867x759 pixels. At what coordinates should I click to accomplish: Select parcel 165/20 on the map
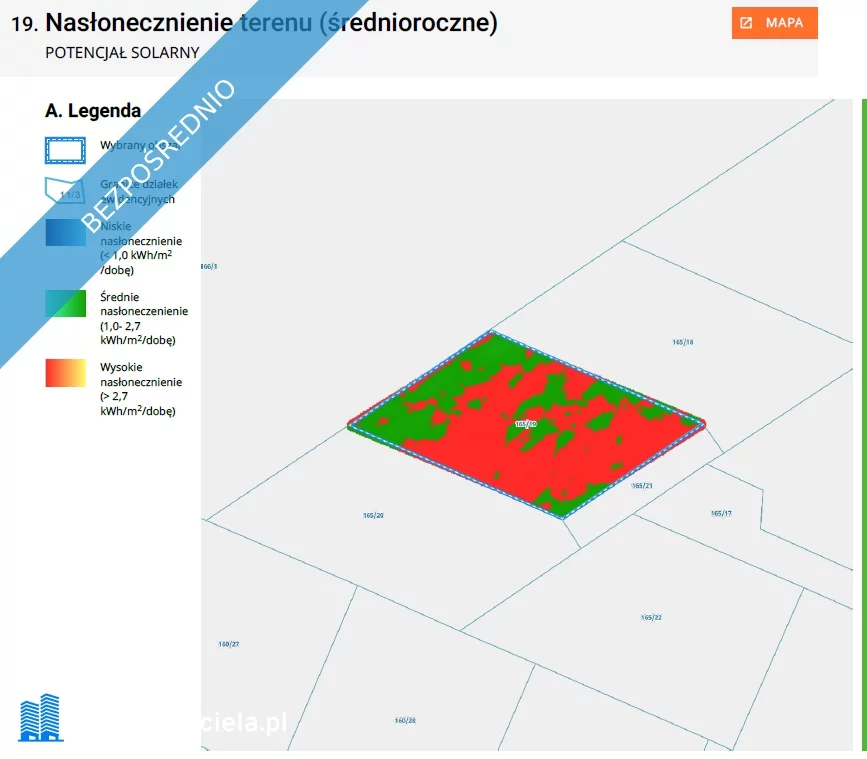[x=373, y=515]
